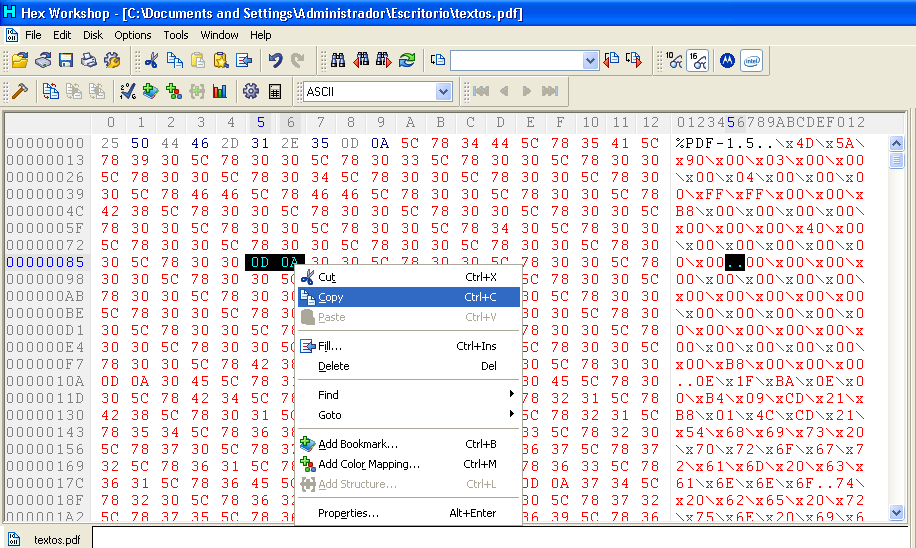Open a file with the folder icon
The width and height of the screenshot is (916, 548).
point(20,60)
